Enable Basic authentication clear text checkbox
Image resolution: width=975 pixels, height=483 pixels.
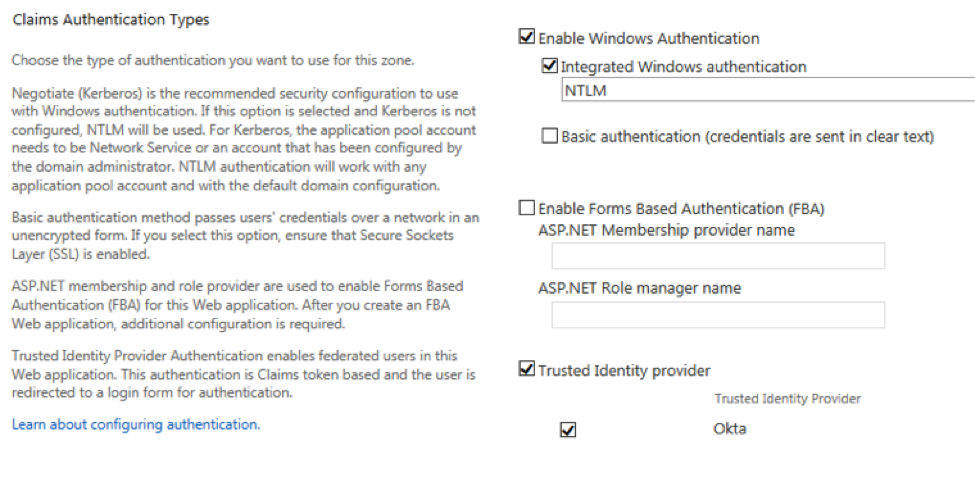click(x=548, y=136)
